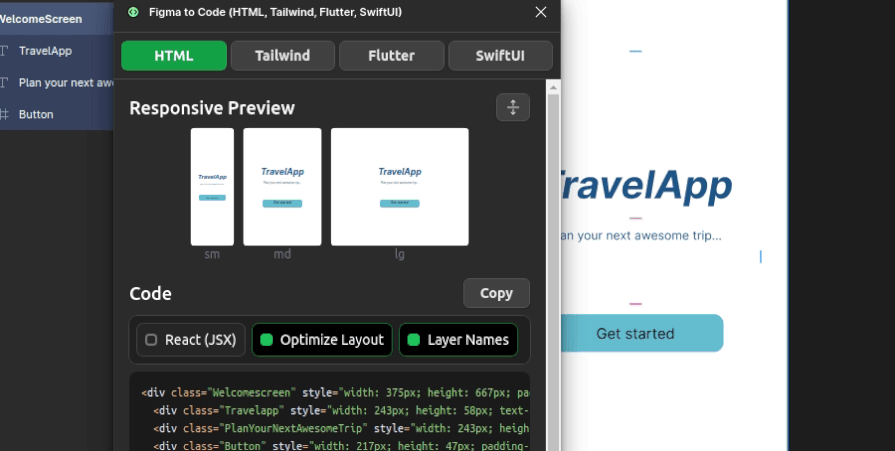Open the Flutter code tab
The image size is (895, 451).
tap(391, 56)
